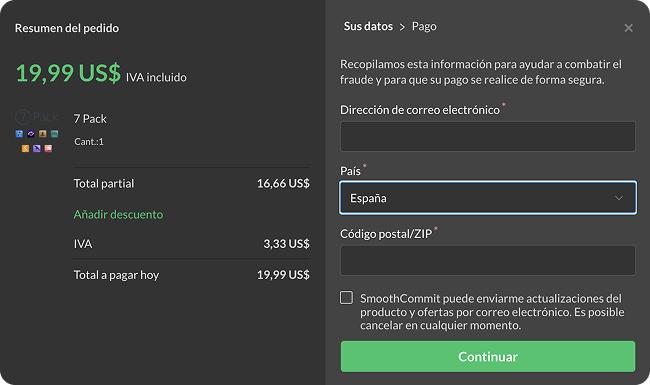
Task: Click the Resumen del pedido heading
Action: [x=67, y=28]
